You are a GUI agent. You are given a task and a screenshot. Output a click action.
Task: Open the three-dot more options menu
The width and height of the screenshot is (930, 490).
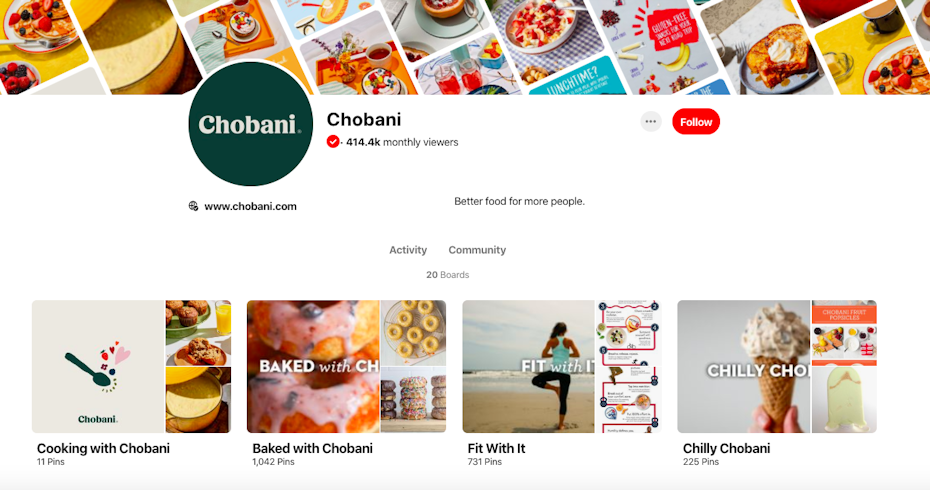click(651, 122)
